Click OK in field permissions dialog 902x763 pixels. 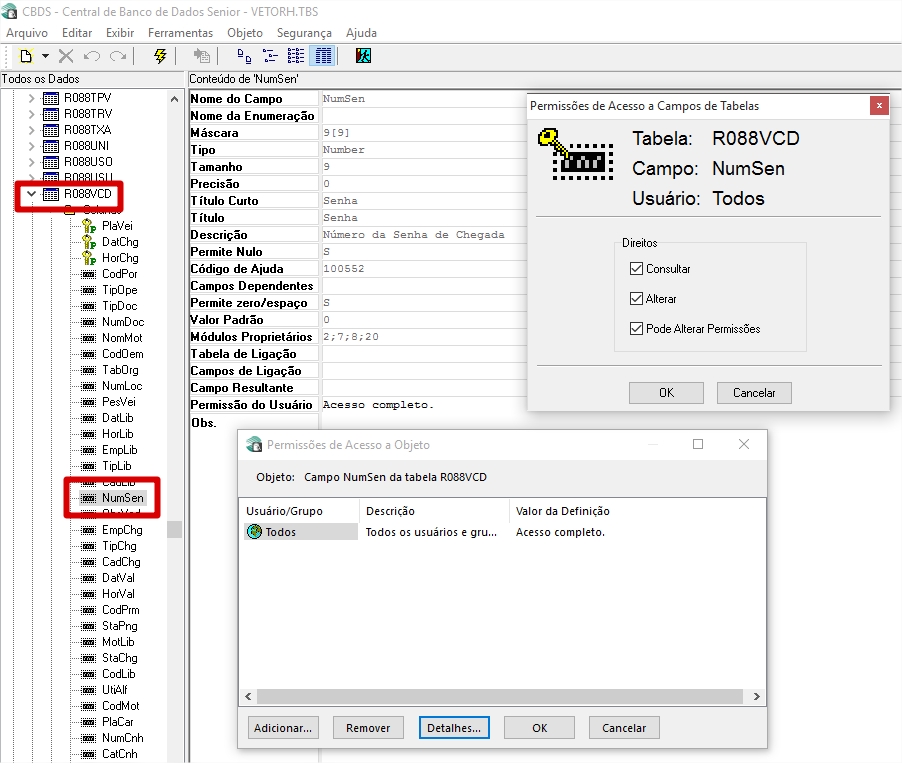coord(666,393)
